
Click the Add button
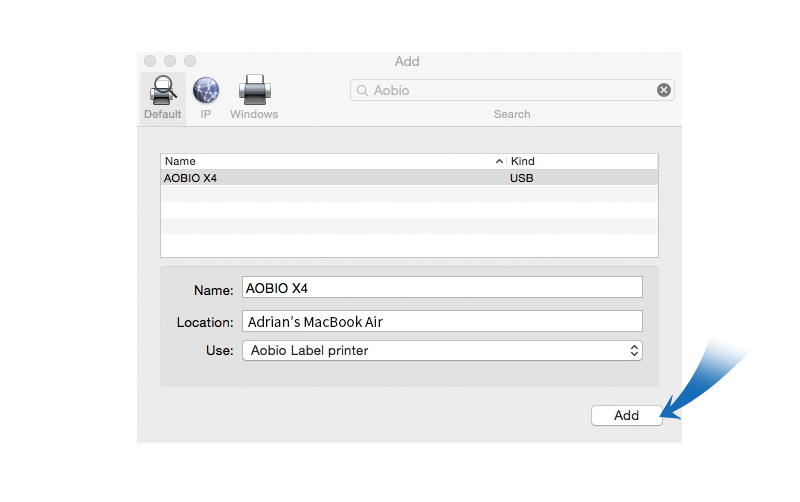tap(627, 415)
